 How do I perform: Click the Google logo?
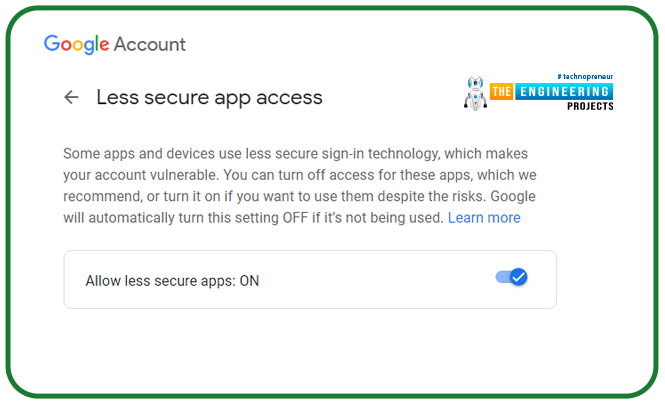pos(76,45)
